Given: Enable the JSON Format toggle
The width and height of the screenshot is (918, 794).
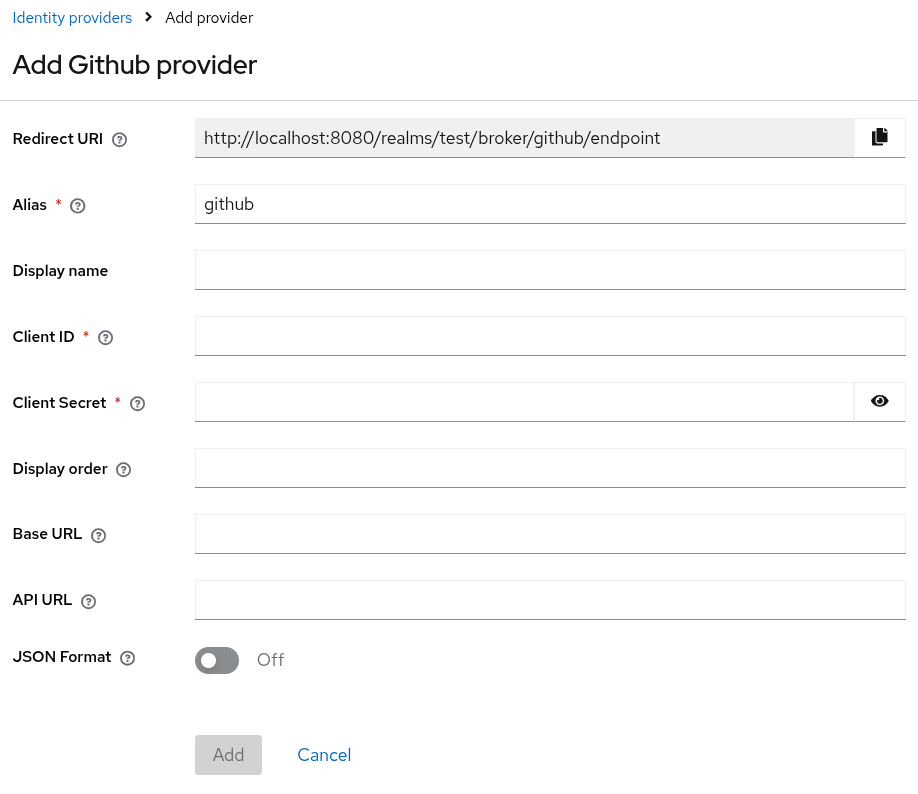Looking at the screenshot, I should [217, 660].
